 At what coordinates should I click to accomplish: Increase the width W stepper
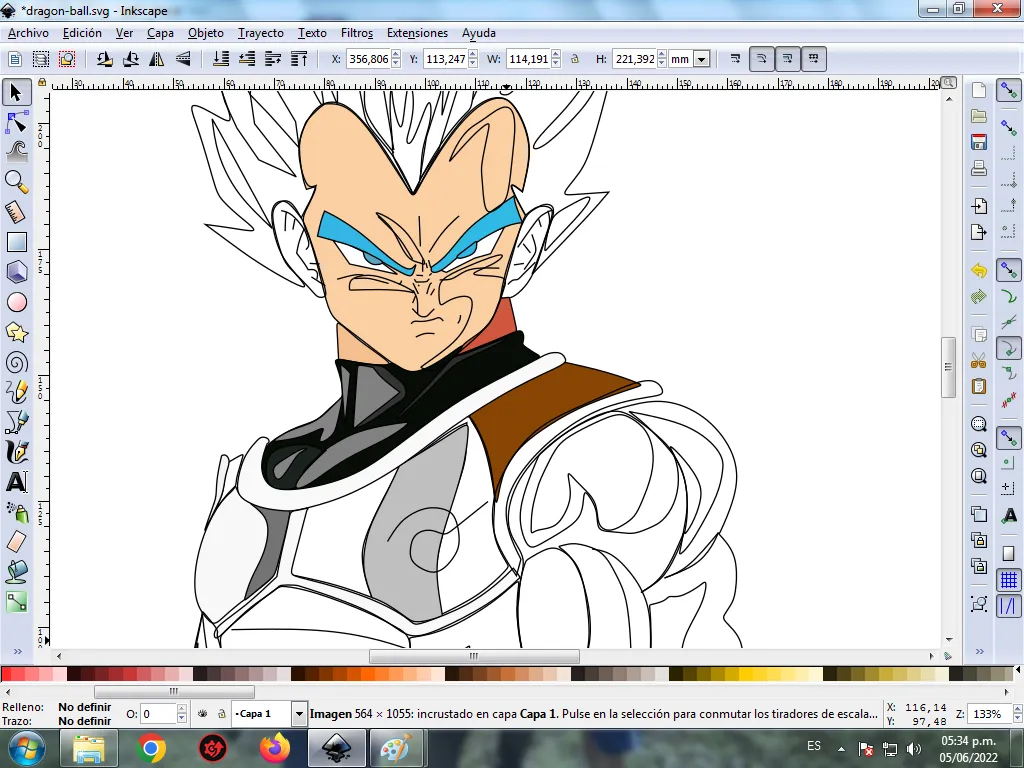pos(556,54)
